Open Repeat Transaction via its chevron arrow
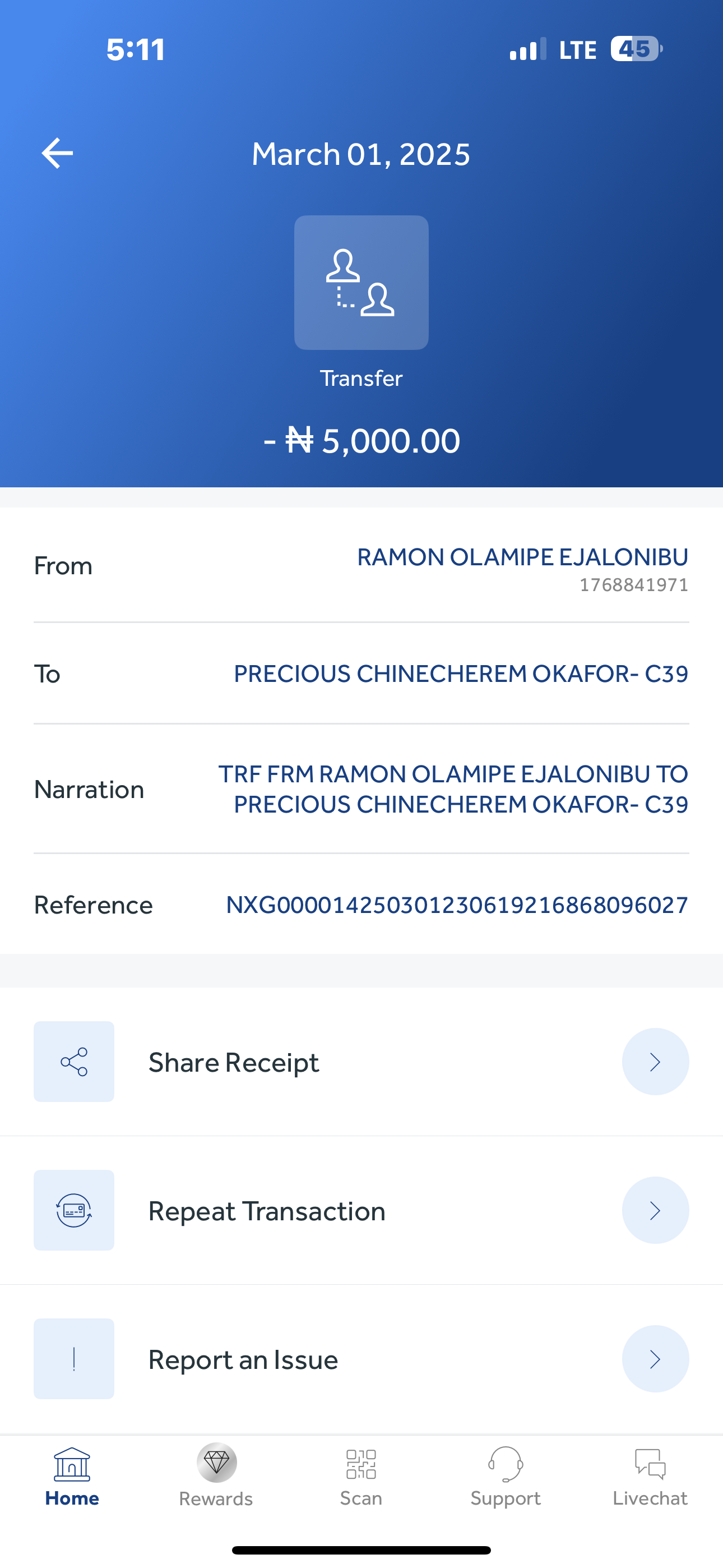This screenshot has width=723, height=1568. (655, 1210)
